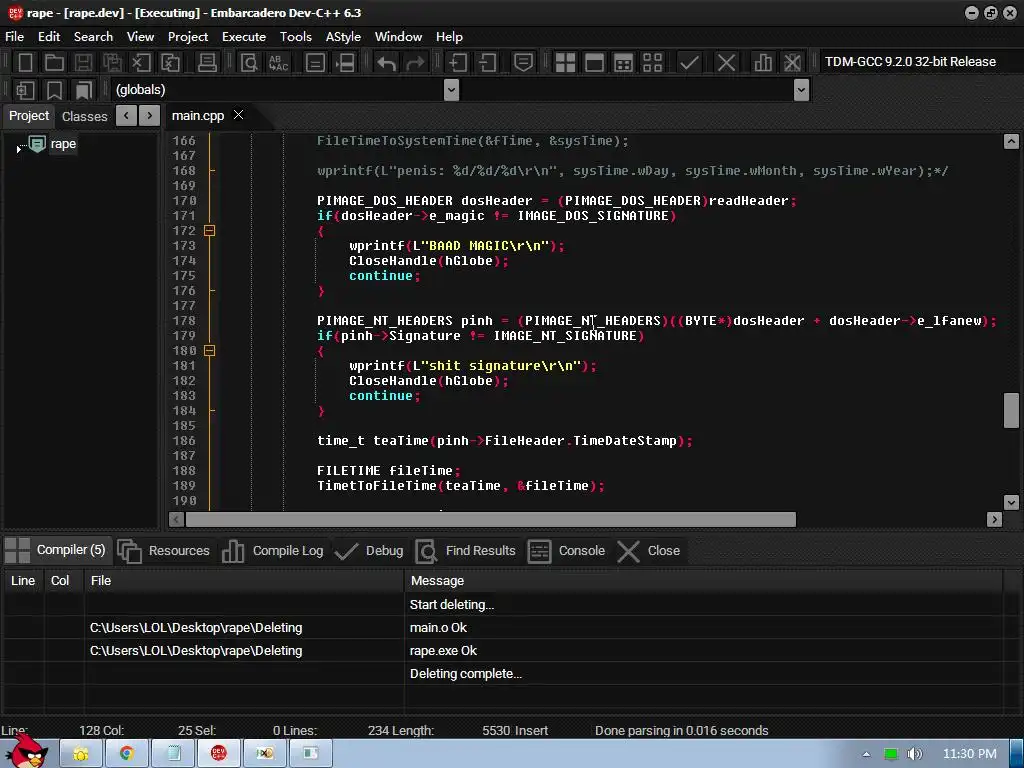The image size is (1024, 768).
Task: Open the Angry Birds Start button
Action: [x=27, y=752]
